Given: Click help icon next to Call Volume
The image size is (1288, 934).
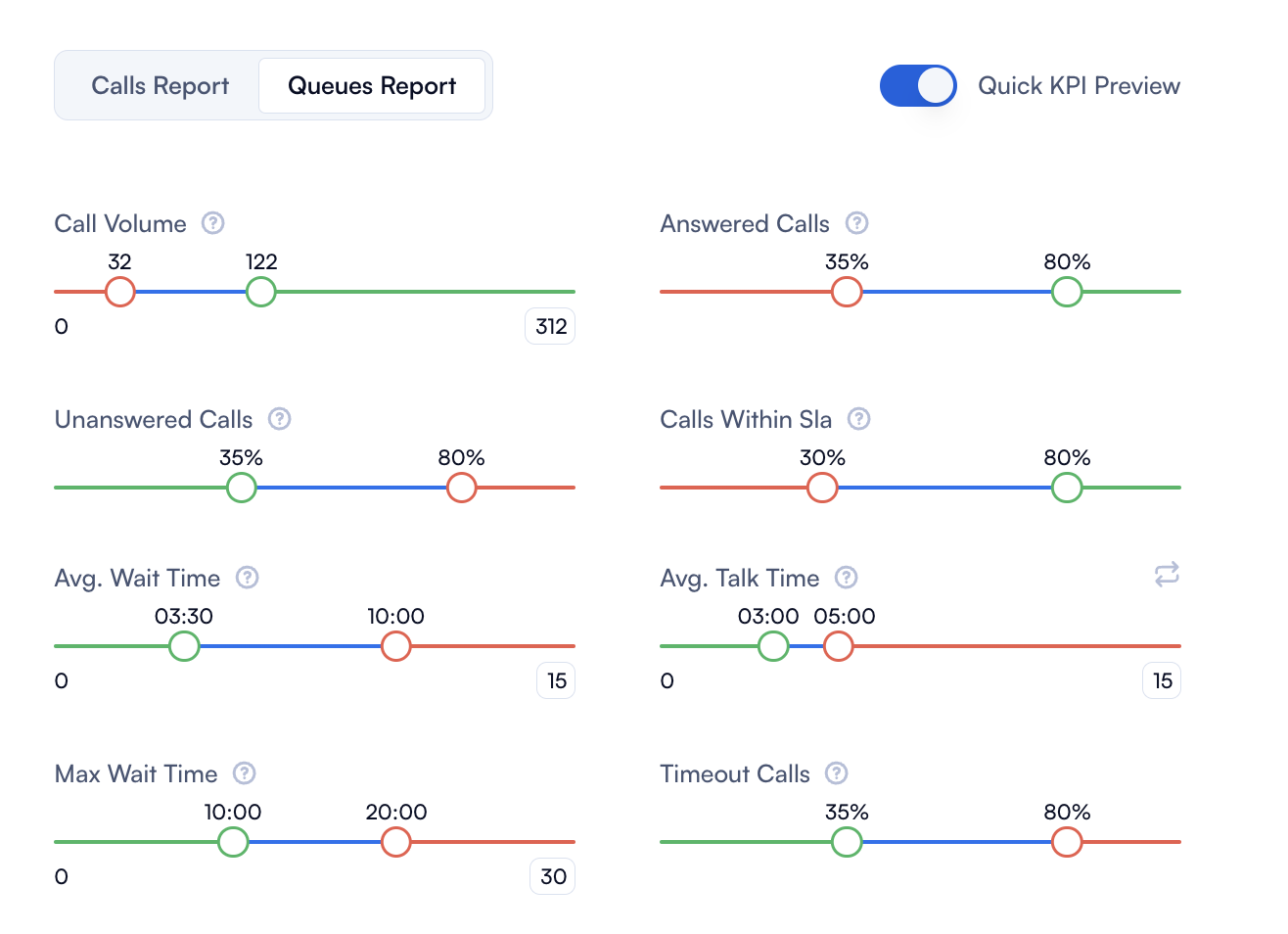Looking at the screenshot, I should click(213, 223).
